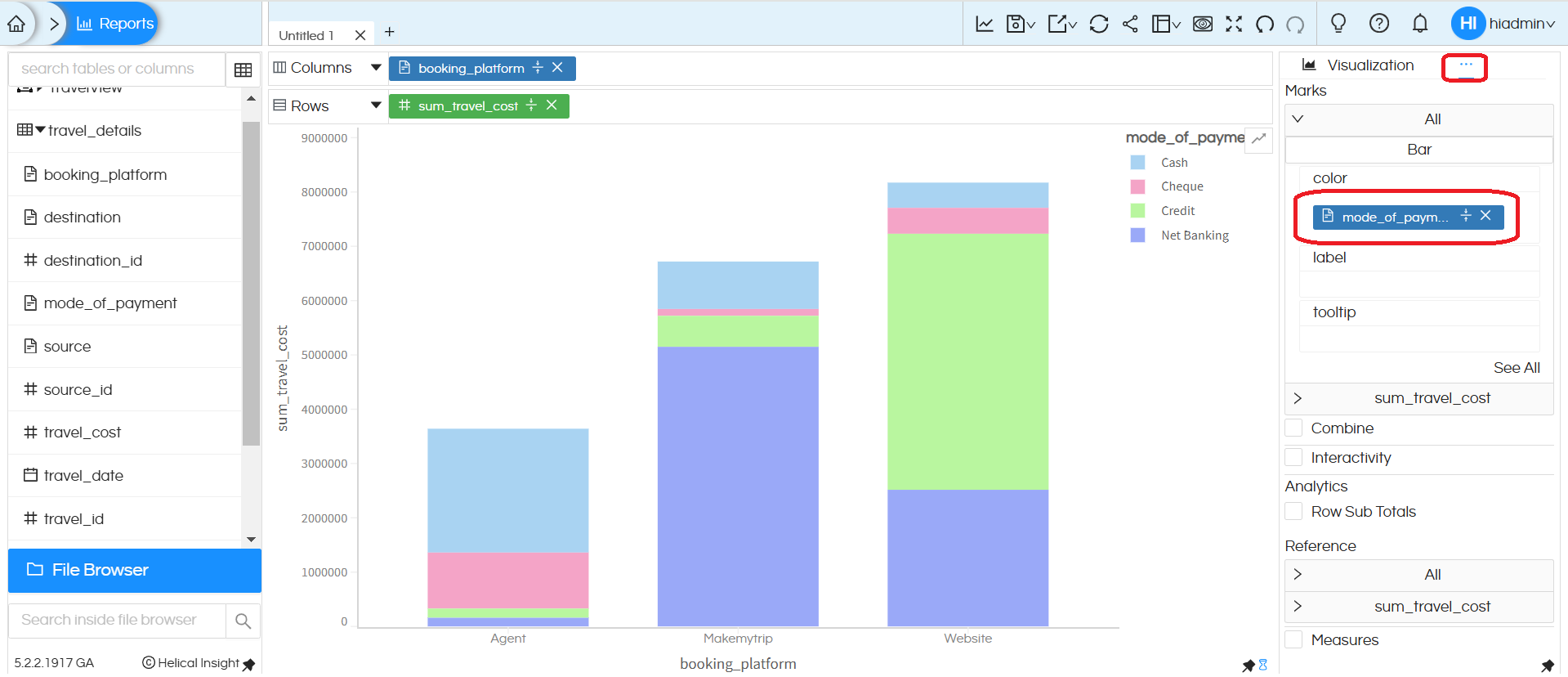1568x677 pixels.
Task: Select the destination column
Action: tap(82, 217)
